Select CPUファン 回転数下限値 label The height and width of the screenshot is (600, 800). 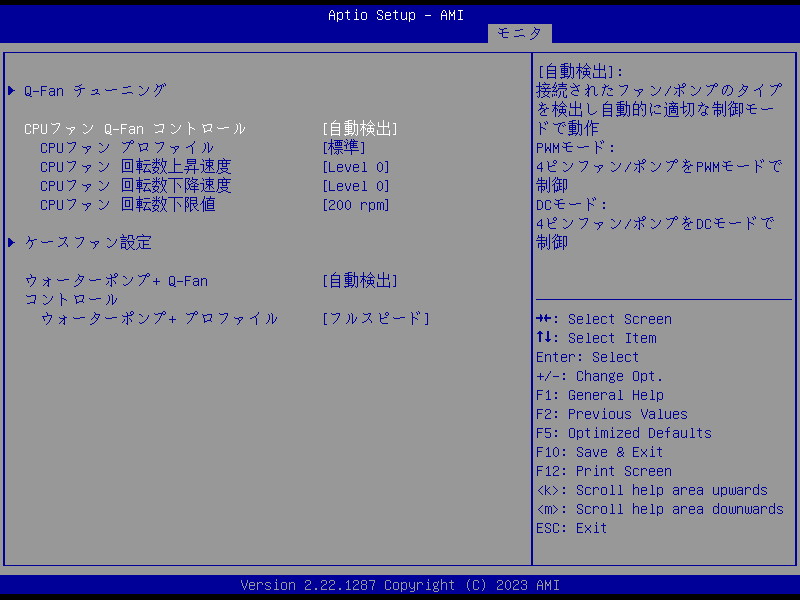(x=128, y=205)
